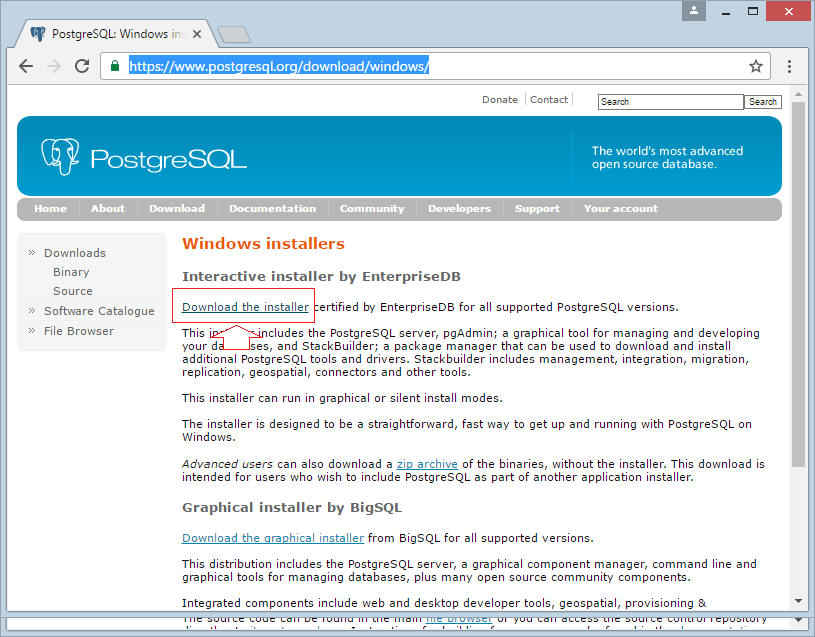Open the About menu item
Viewport: 815px width, 637px height.
pyautogui.click(x=108, y=208)
